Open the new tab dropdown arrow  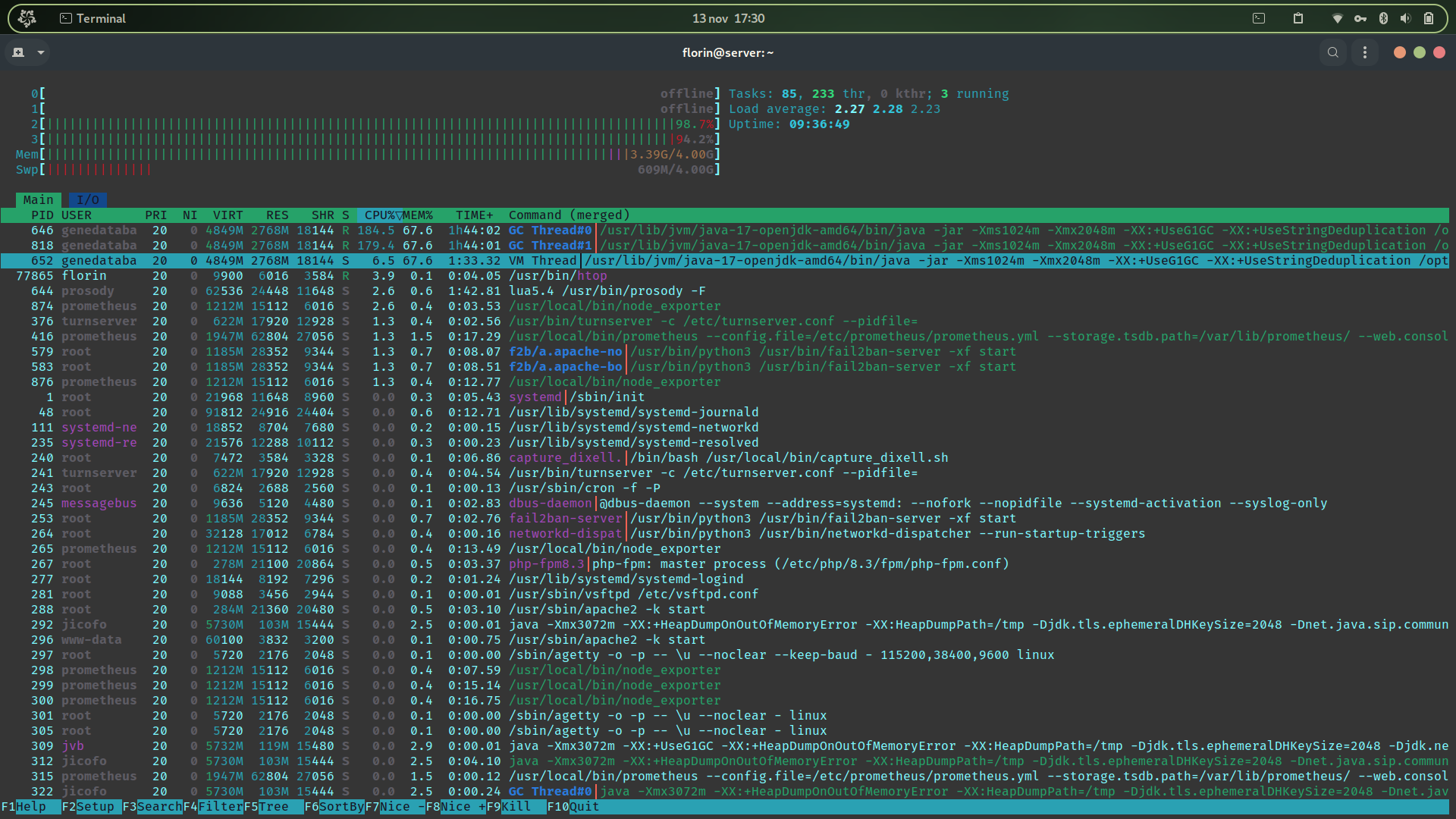[x=41, y=52]
